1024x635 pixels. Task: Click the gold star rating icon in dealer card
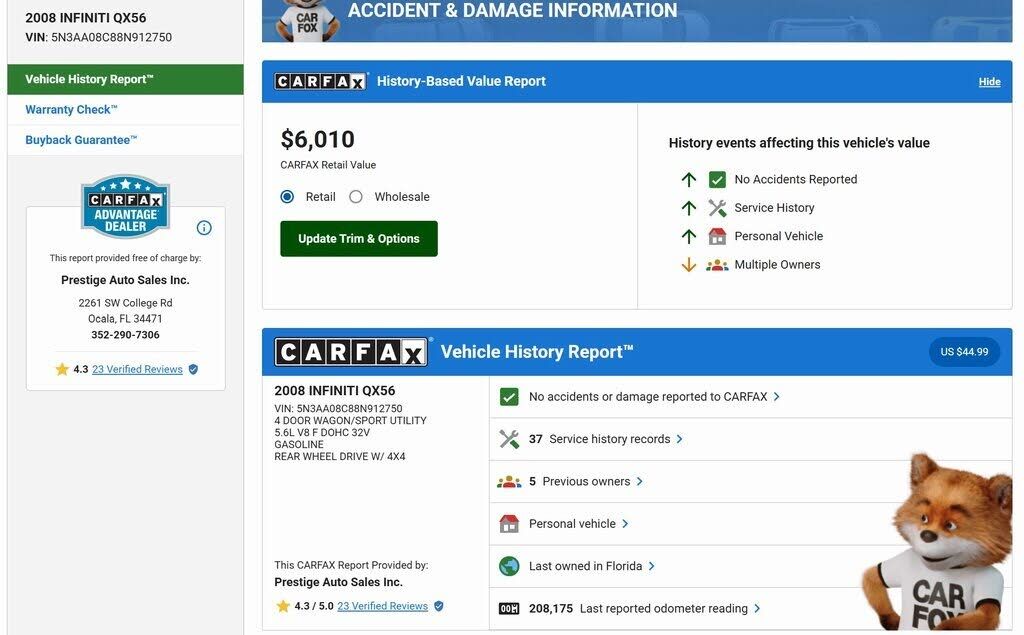pos(62,369)
